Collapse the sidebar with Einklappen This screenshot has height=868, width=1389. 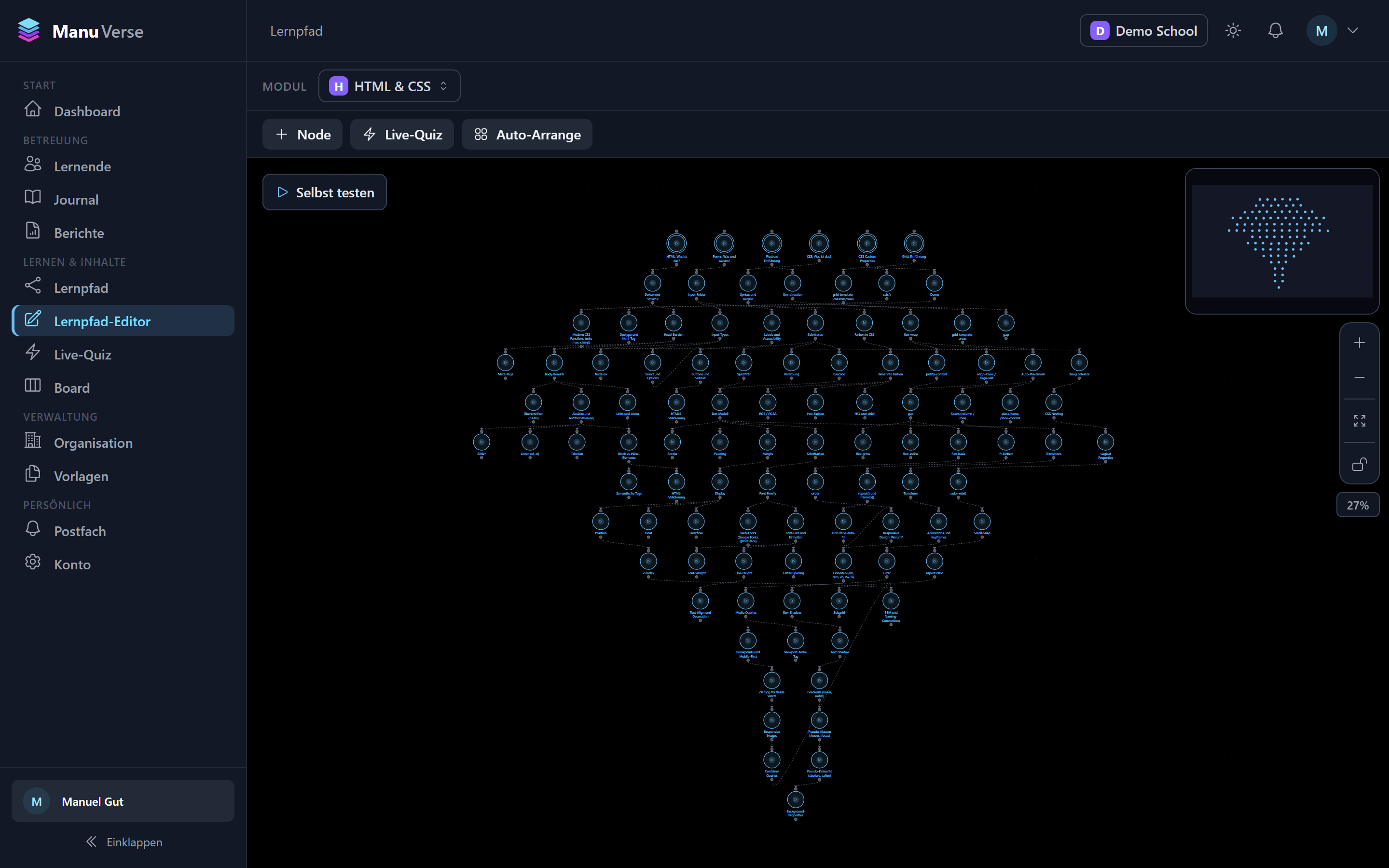point(124,841)
